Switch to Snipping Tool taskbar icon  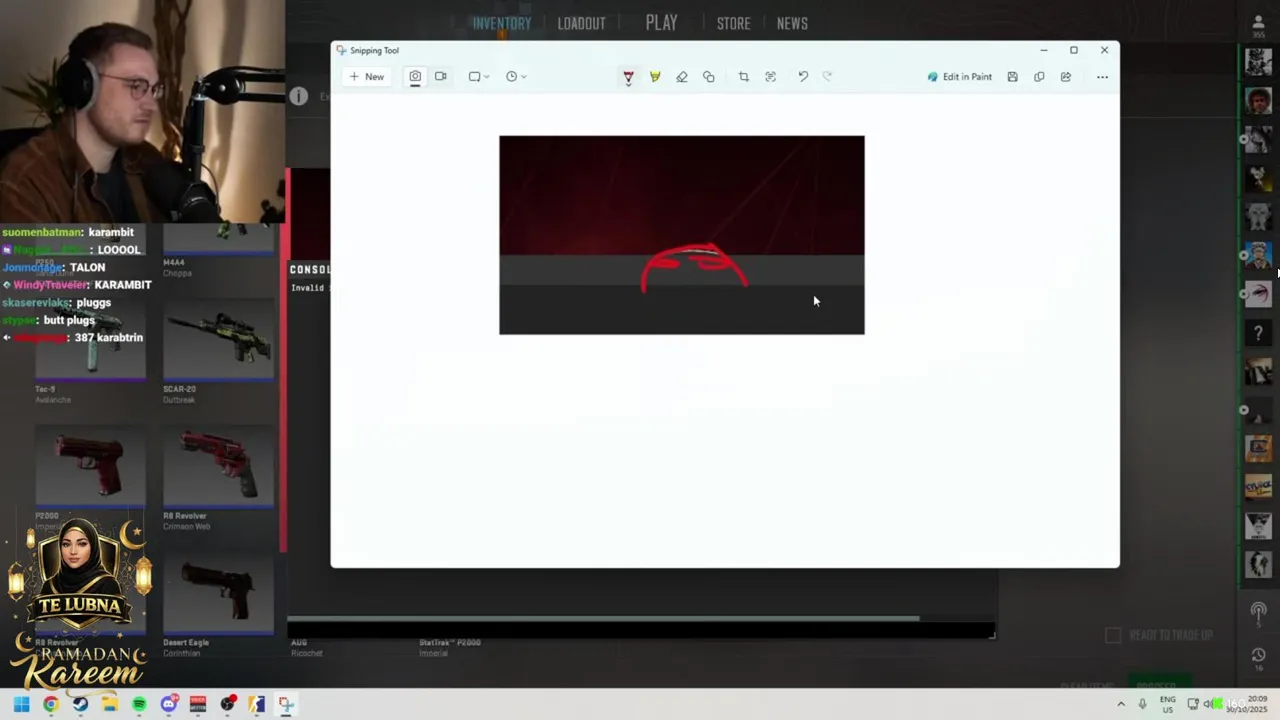pyautogui.click(x=286, y=704)
